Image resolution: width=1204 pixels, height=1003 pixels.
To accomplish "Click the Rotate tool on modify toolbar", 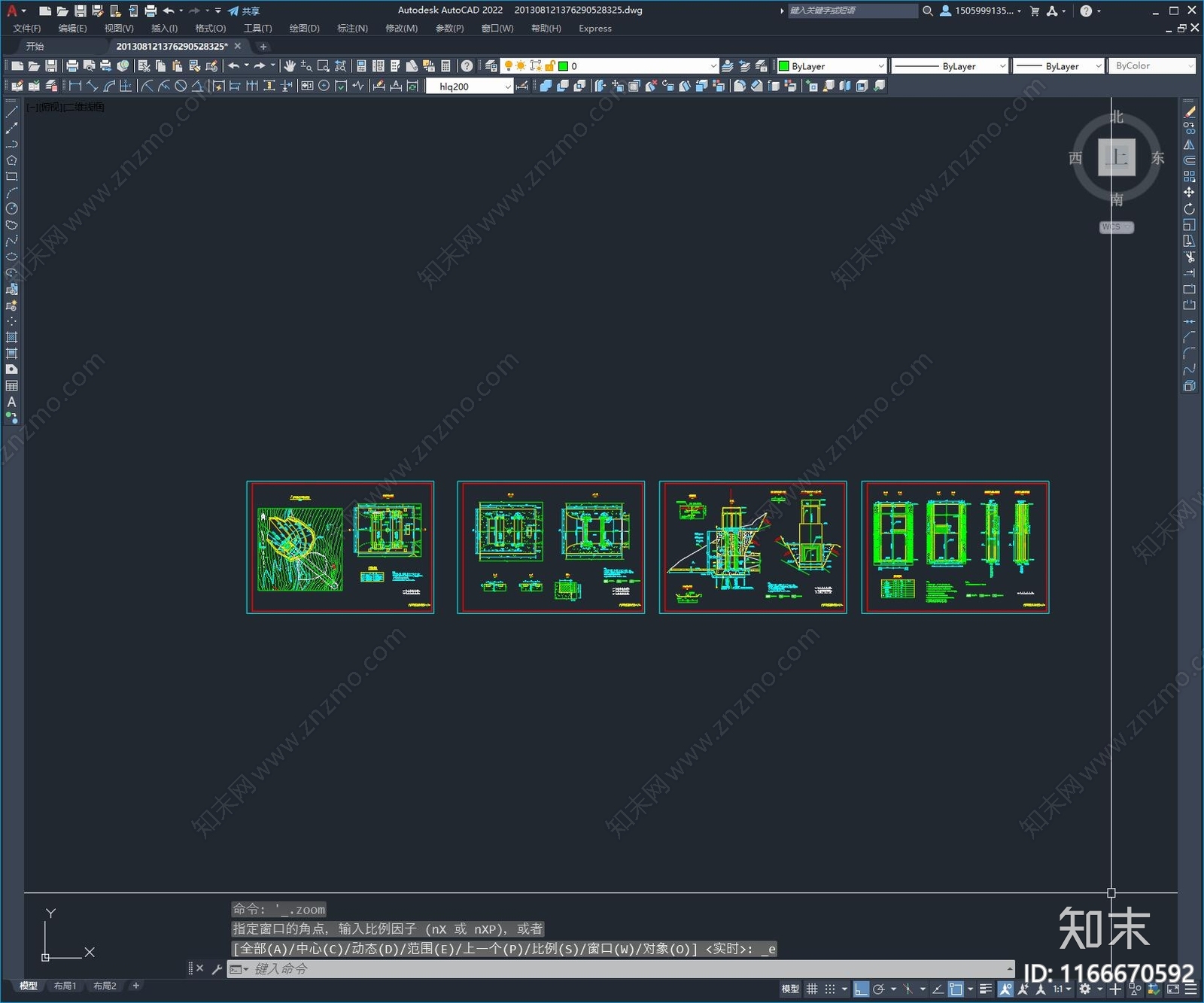I will coord(1189,208).
